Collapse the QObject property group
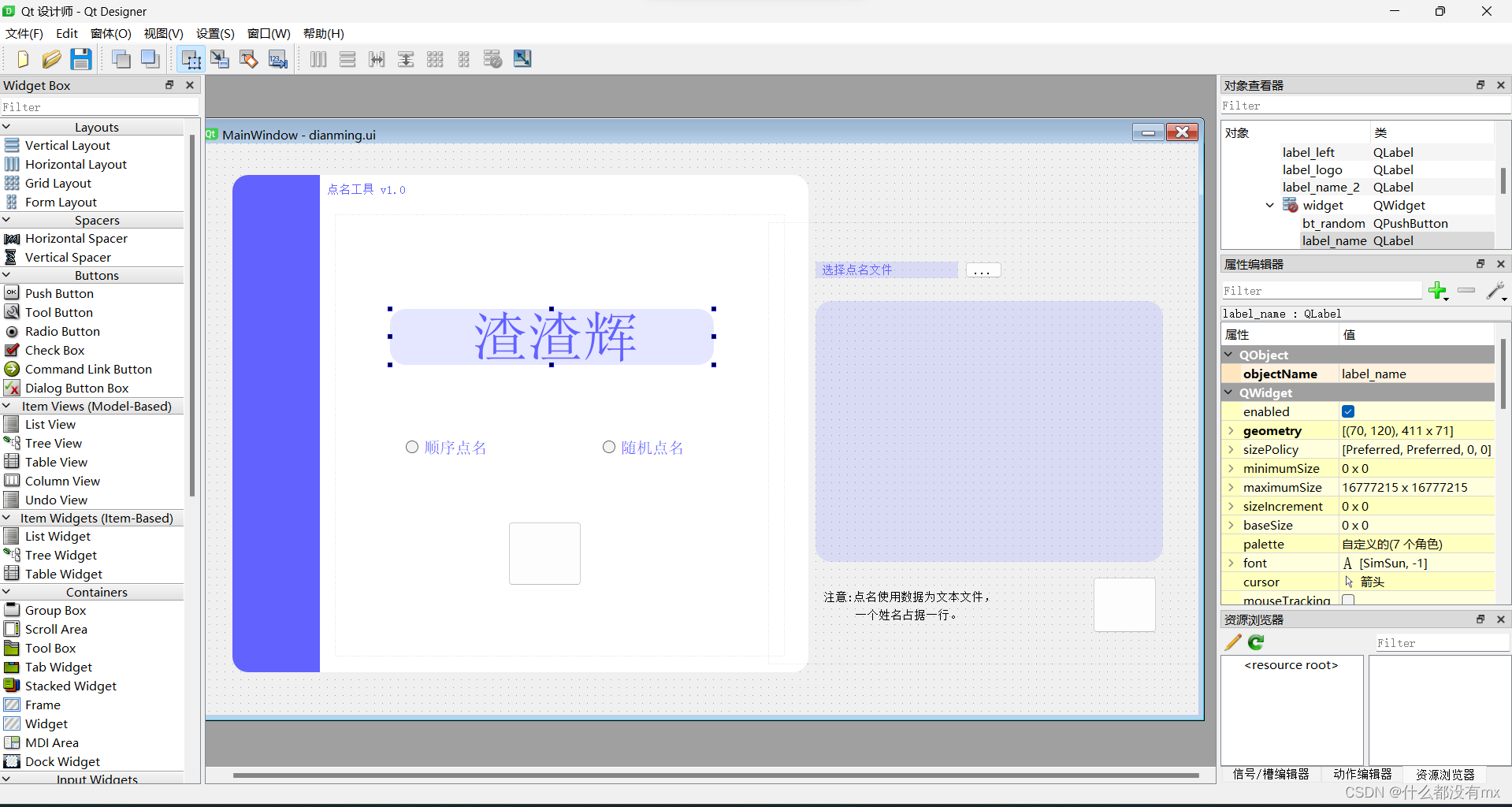Viewport: 1512px width, 807px height. point(1229,355)
